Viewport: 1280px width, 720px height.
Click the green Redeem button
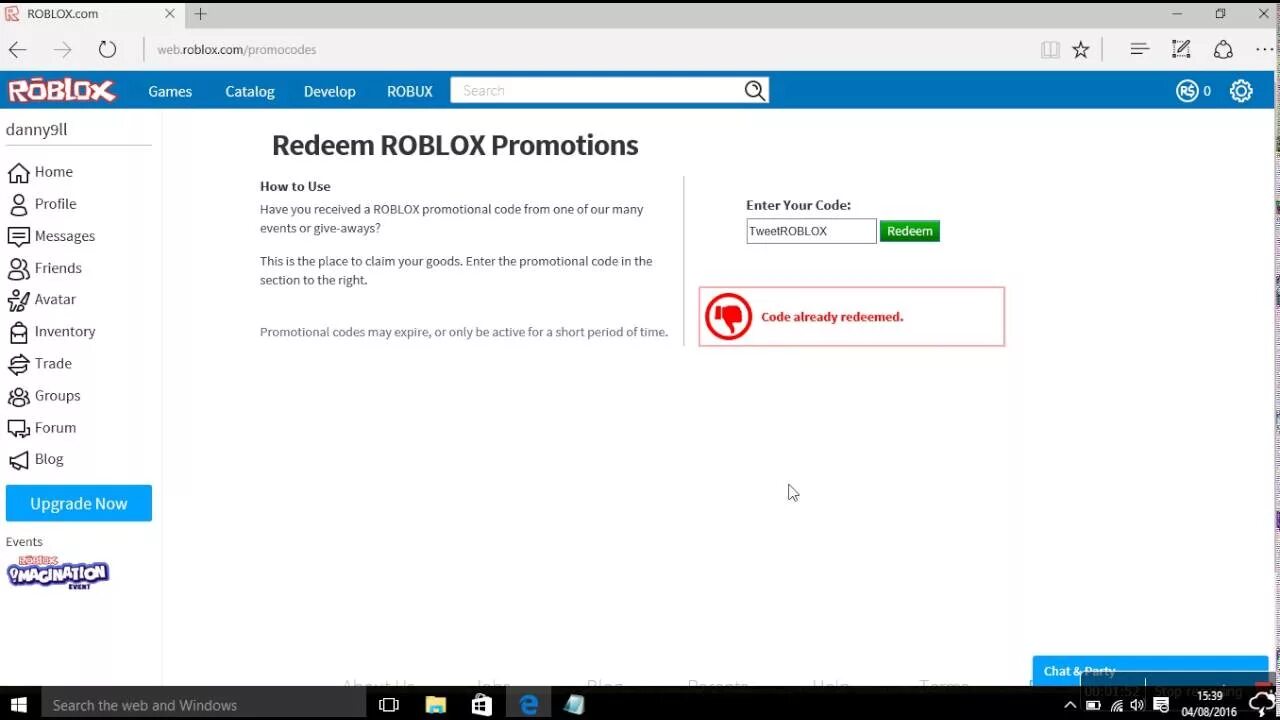click(x=910, y=231)
